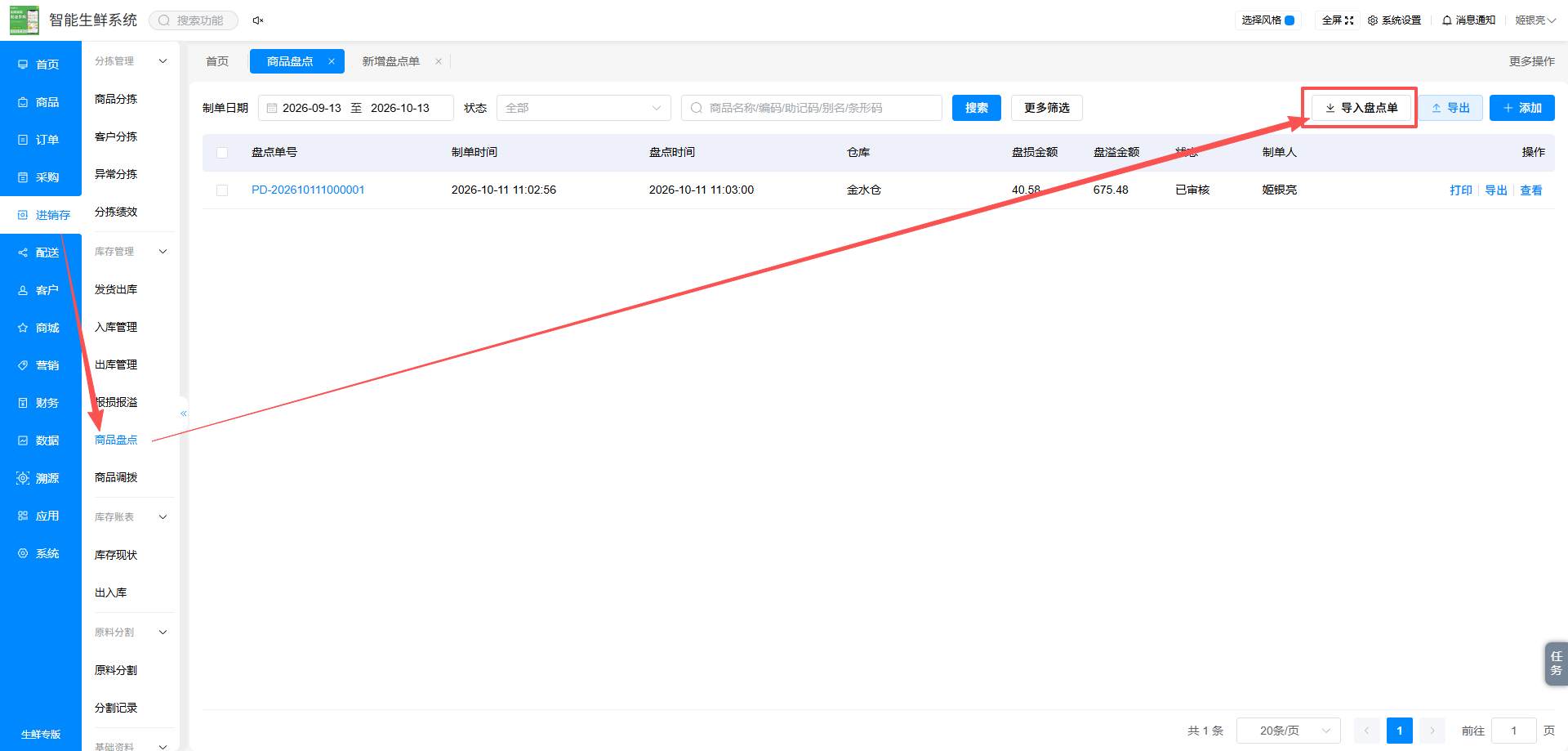This screenshot has width=1568, height=751.
Task: Click the 导入盘点单 button
Action: coord(1361,108)
